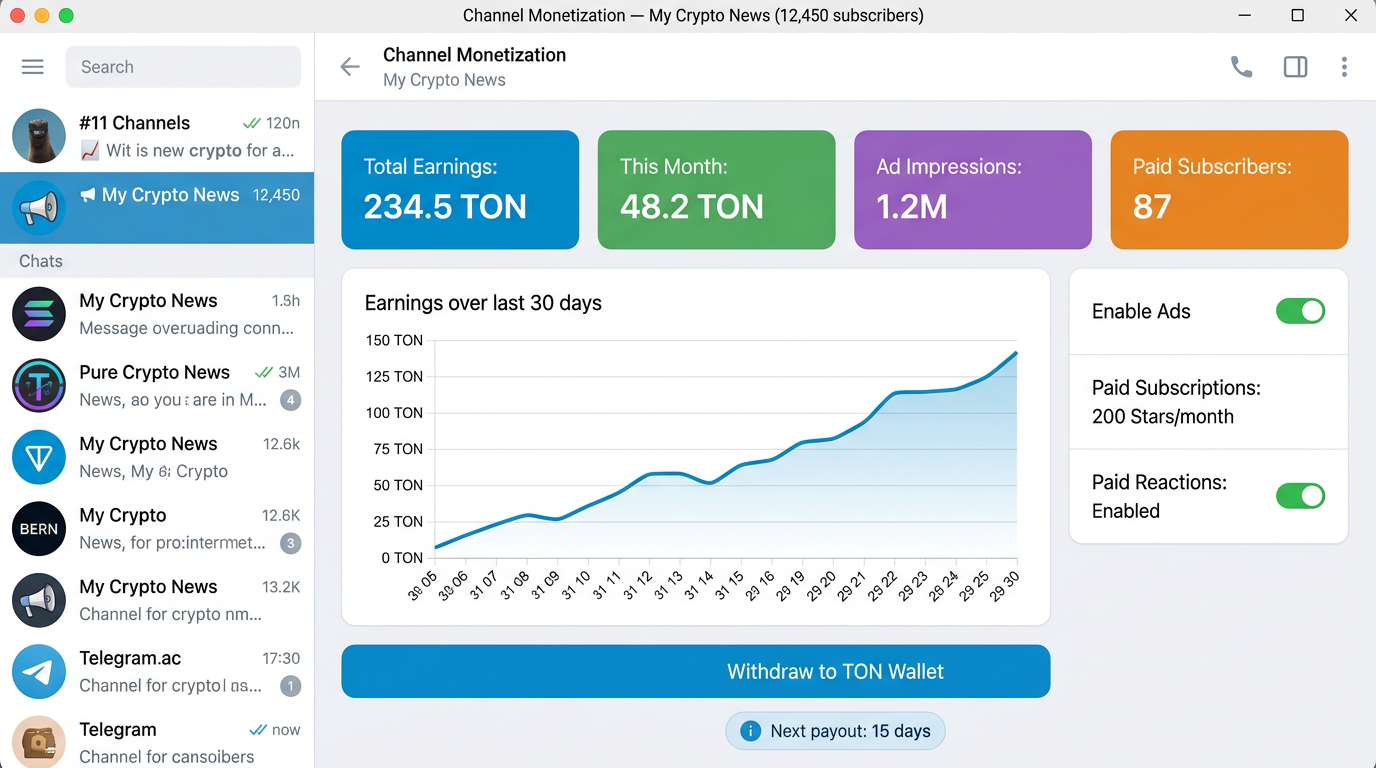Click the Next payout: 15 days pill
1376x768 pixels.
[x=835, y=731]
